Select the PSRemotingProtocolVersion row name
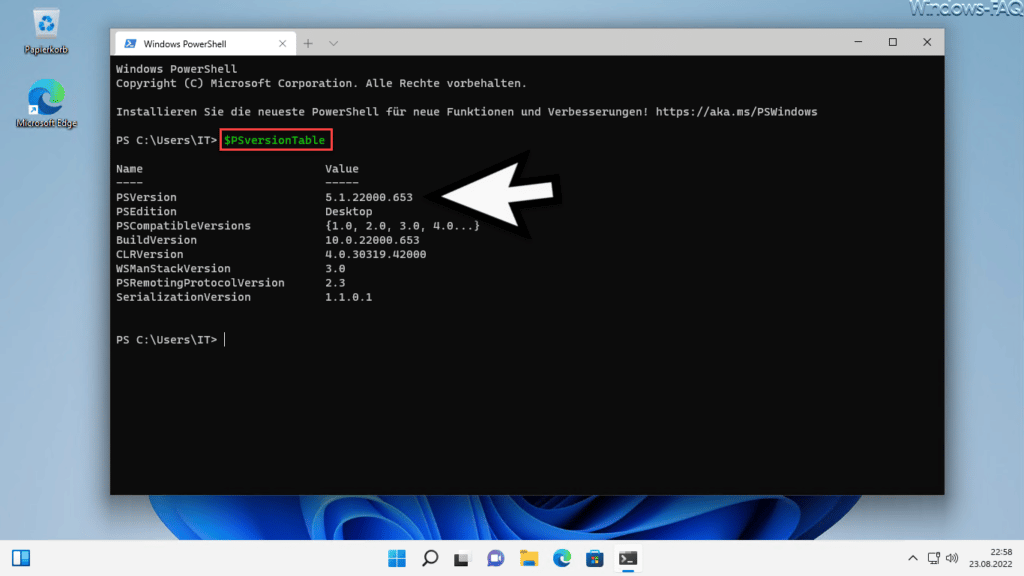Viewport: 1024px width, 576px height. 200,283
